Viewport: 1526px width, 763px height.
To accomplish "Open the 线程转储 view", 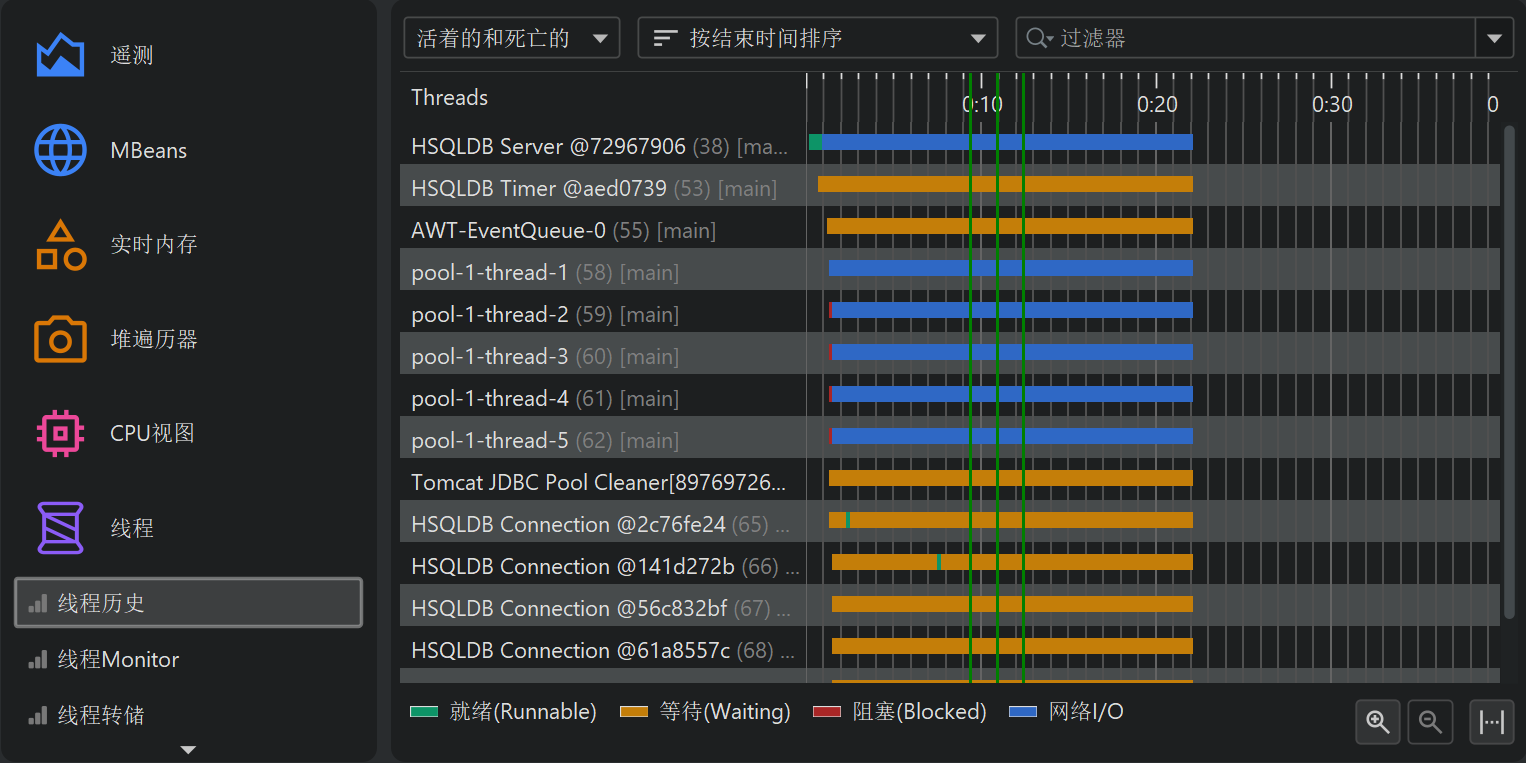I will [x=101, y=716].
